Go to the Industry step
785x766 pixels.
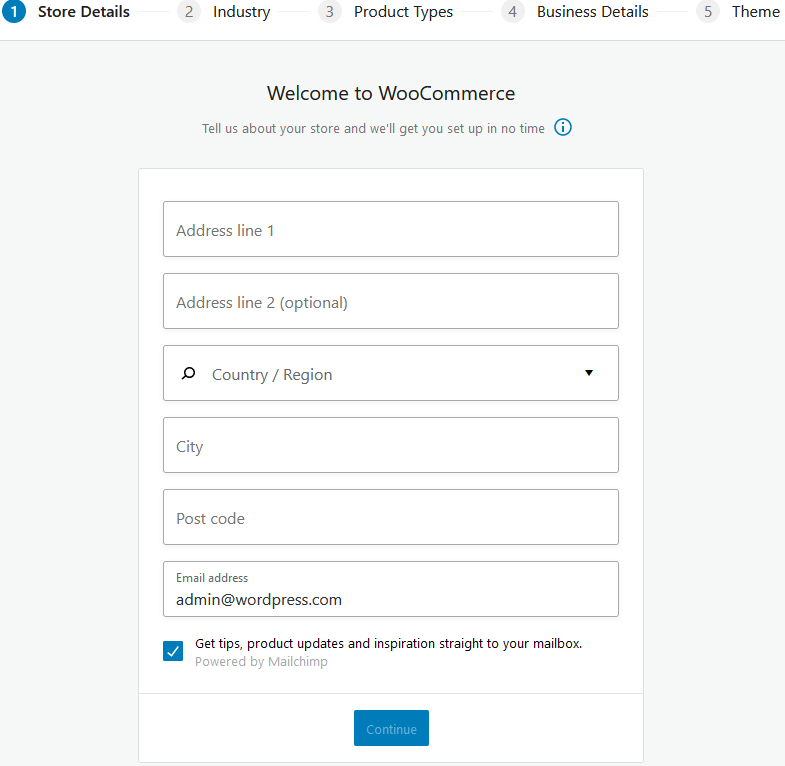tap(241, 12)
